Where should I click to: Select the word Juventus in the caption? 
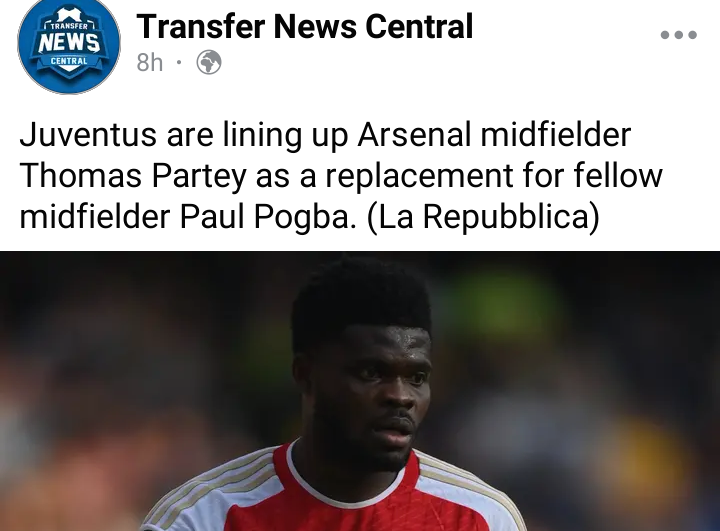pyautogui.click(x=88, y=135)
